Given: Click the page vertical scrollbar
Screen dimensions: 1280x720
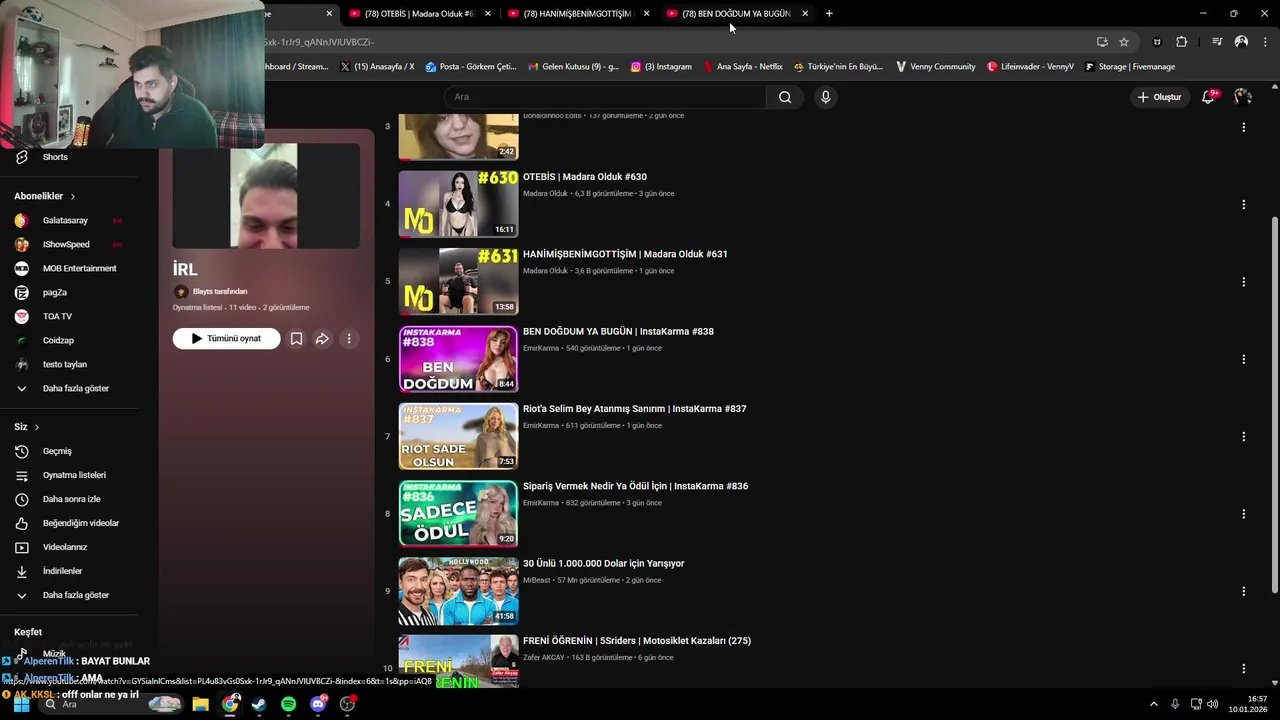Looking at the screenshot, I should (x=1274, y=405).
